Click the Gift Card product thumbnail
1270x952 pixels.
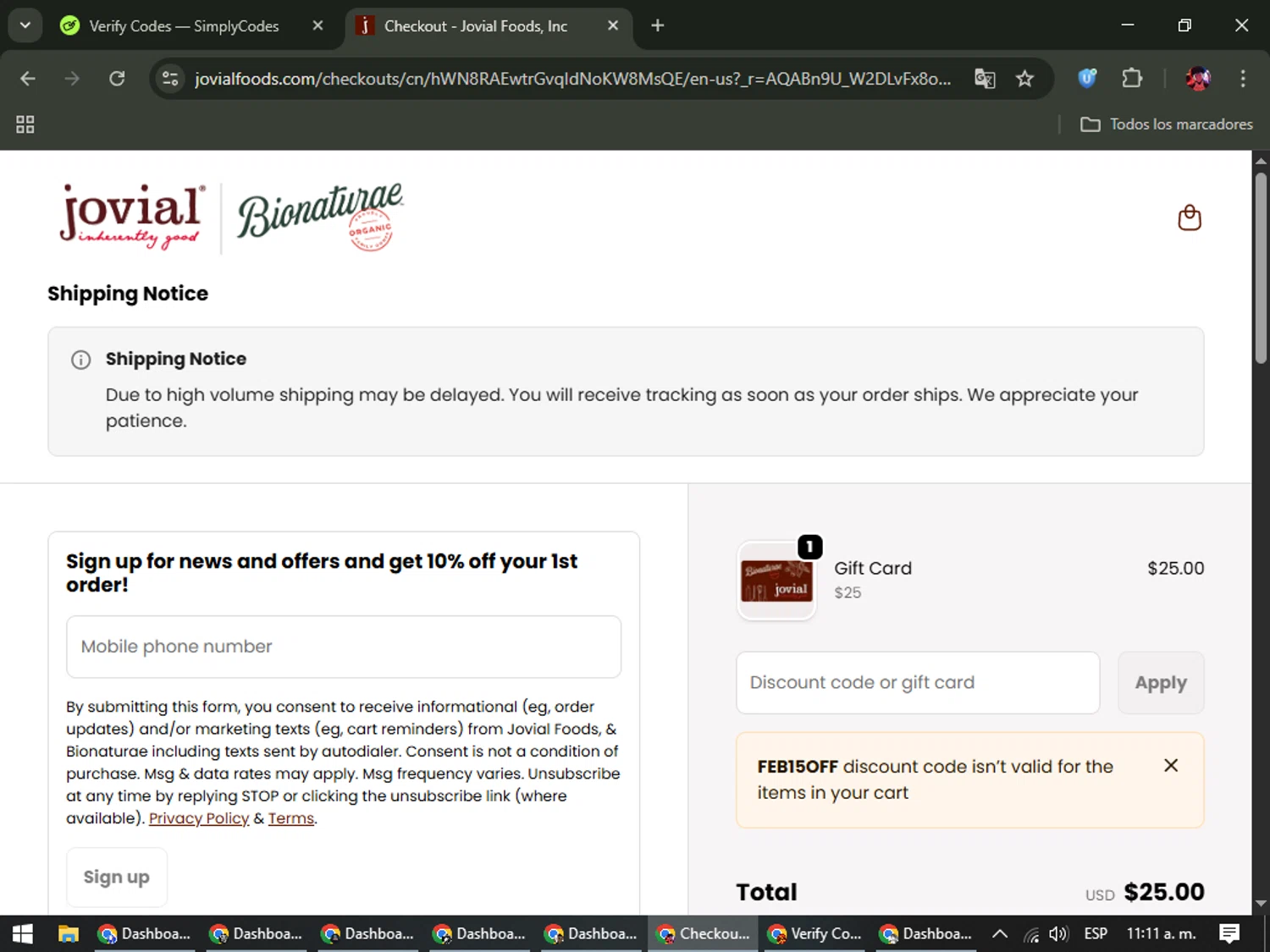(776, 581)
